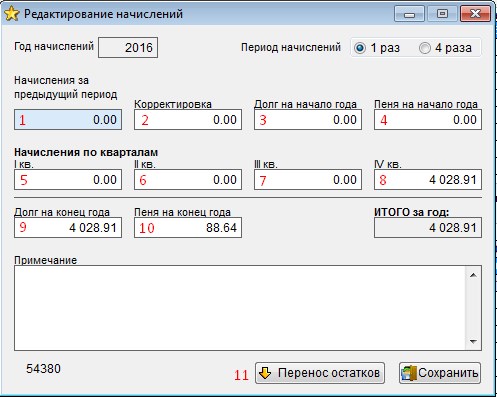497x397 pixels.
Task: Click the Долг на начало года field
Action: coord(308,119)
